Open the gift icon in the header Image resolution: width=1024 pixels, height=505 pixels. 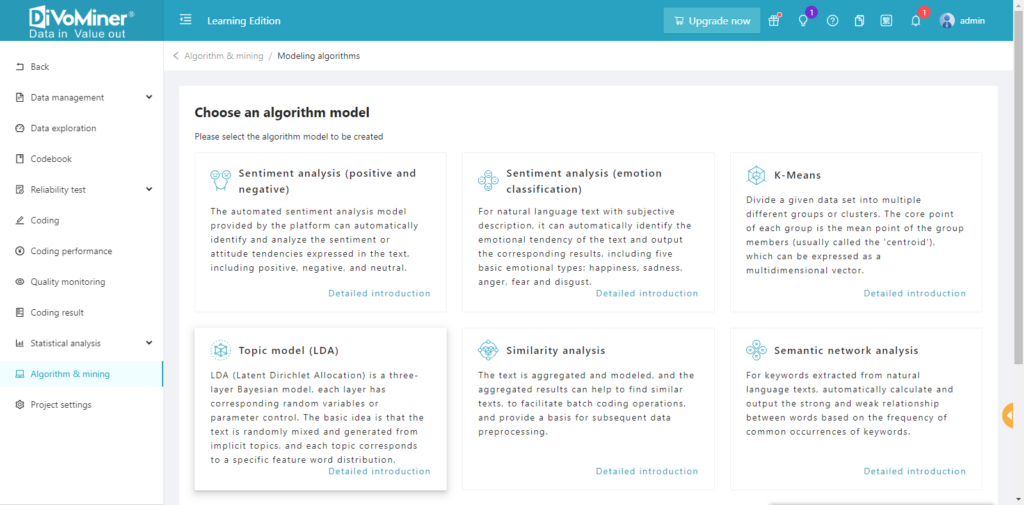click(x=774, y=20)
